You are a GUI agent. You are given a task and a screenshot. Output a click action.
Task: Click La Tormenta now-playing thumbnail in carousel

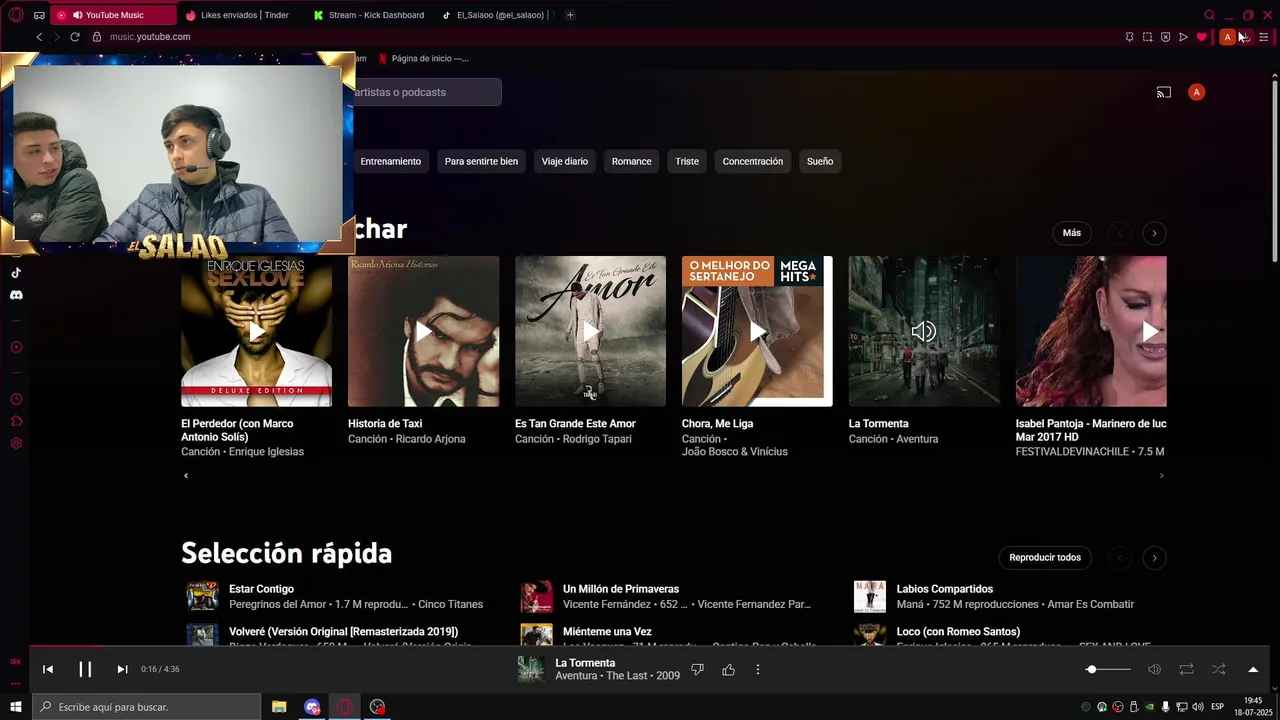924,331
